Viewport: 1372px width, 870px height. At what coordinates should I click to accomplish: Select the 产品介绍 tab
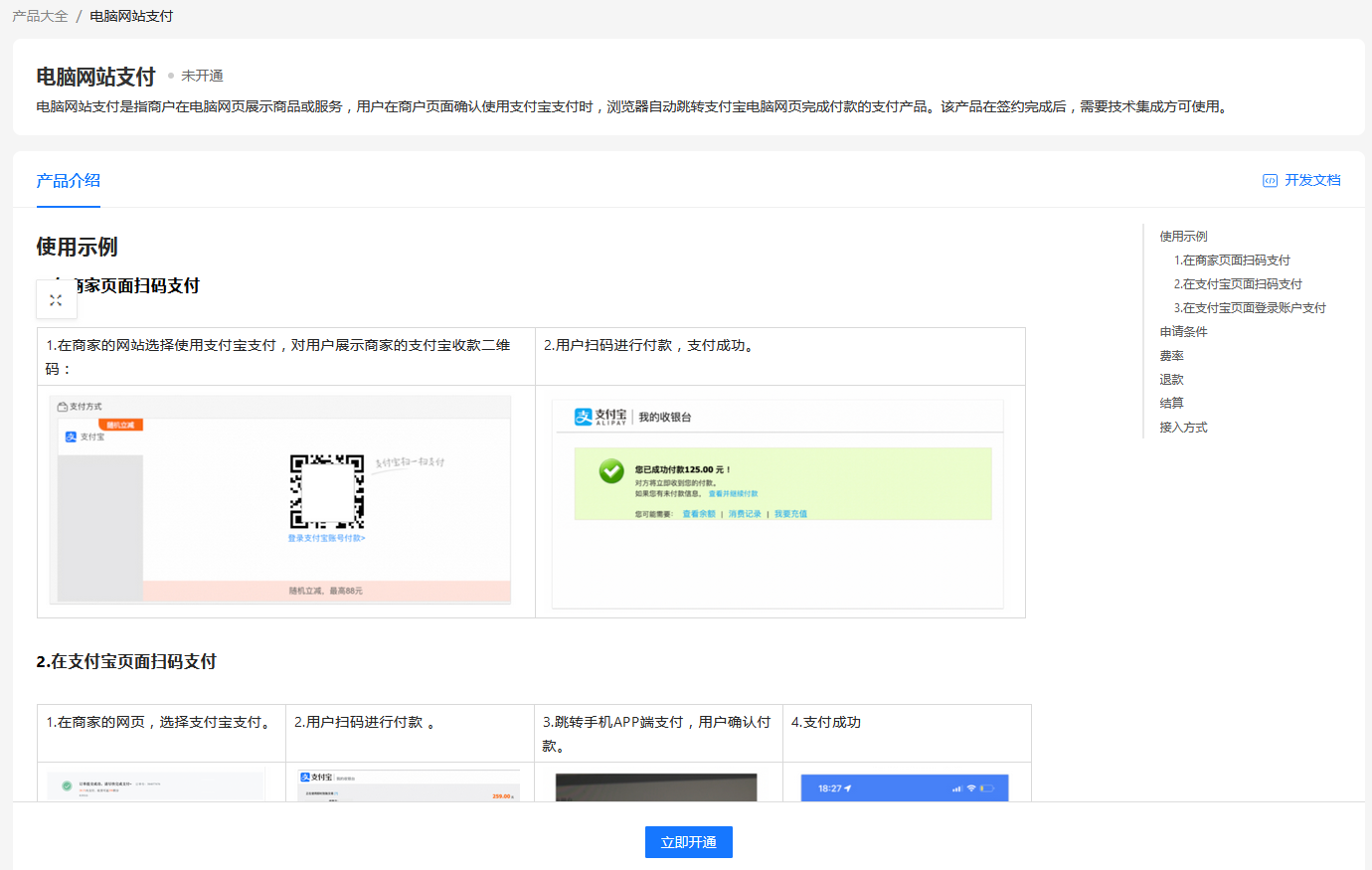(x=68, y=180)
